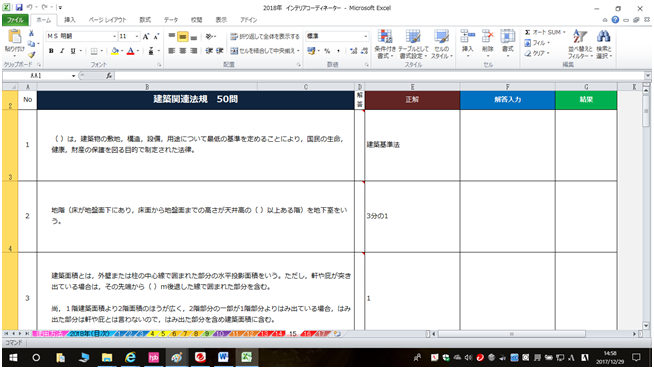This screenshot has width=654, height=370.
Task: Open Find and Select binoculars icon
Action: tap(603, 37)
